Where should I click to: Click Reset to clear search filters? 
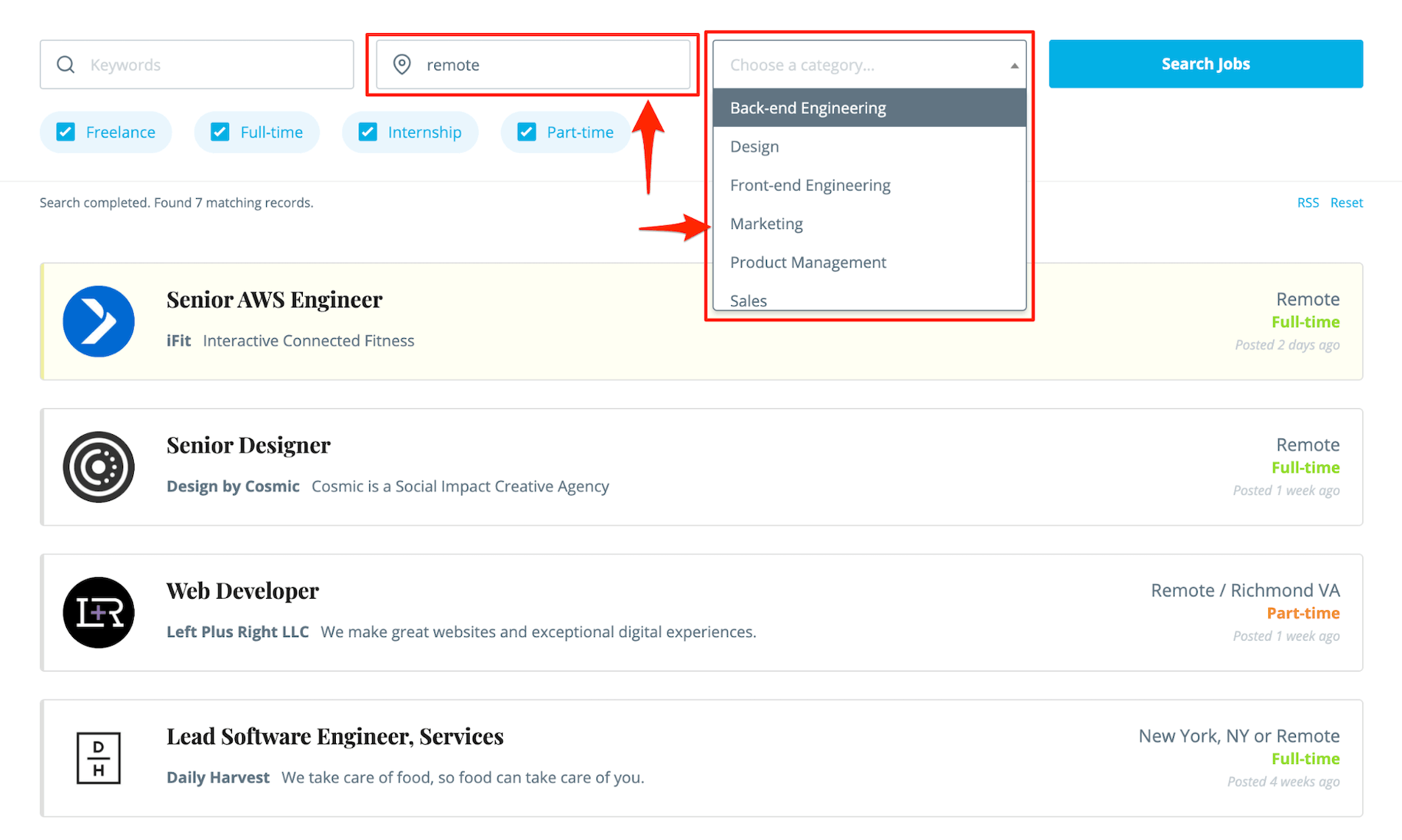[x=1346, y=203]
